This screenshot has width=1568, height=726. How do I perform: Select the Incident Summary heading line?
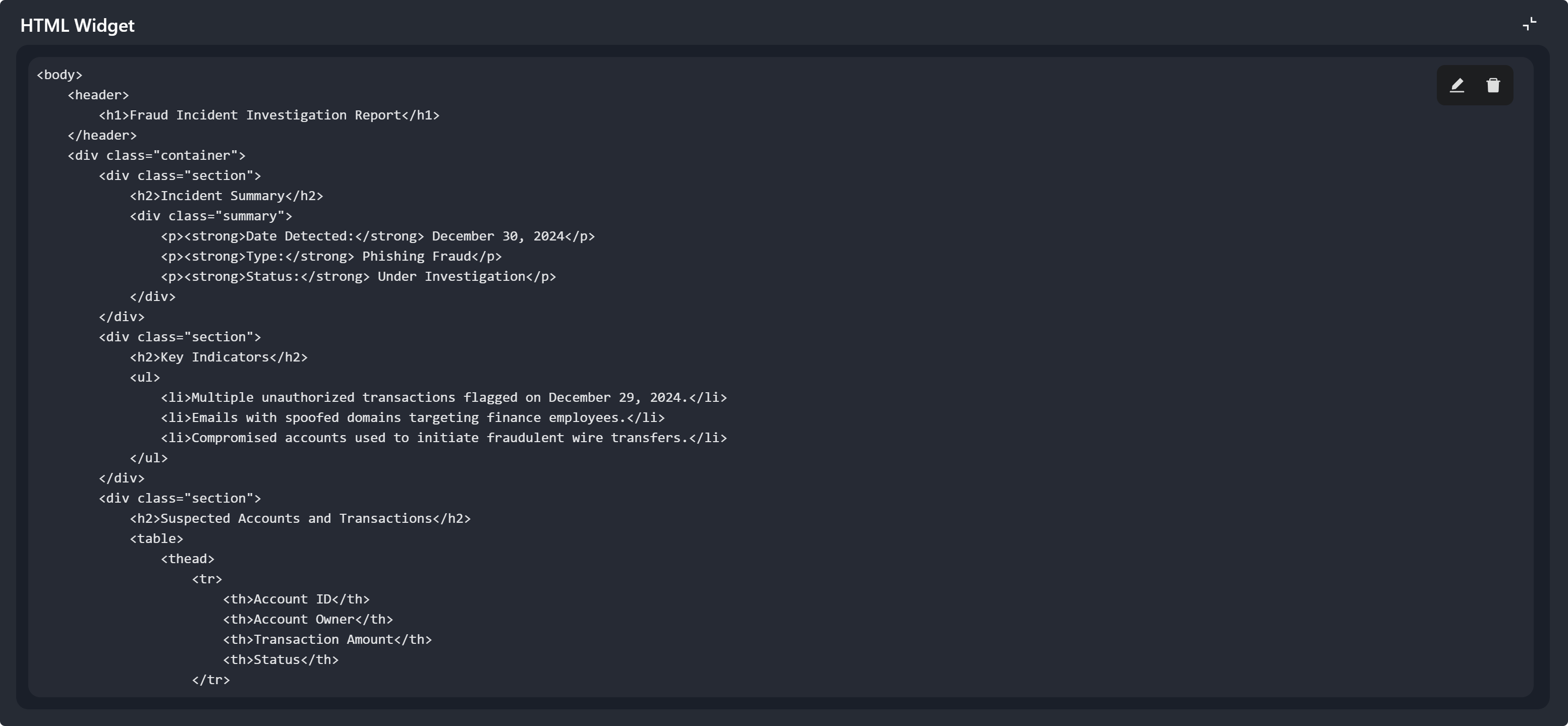pos(226,195)
